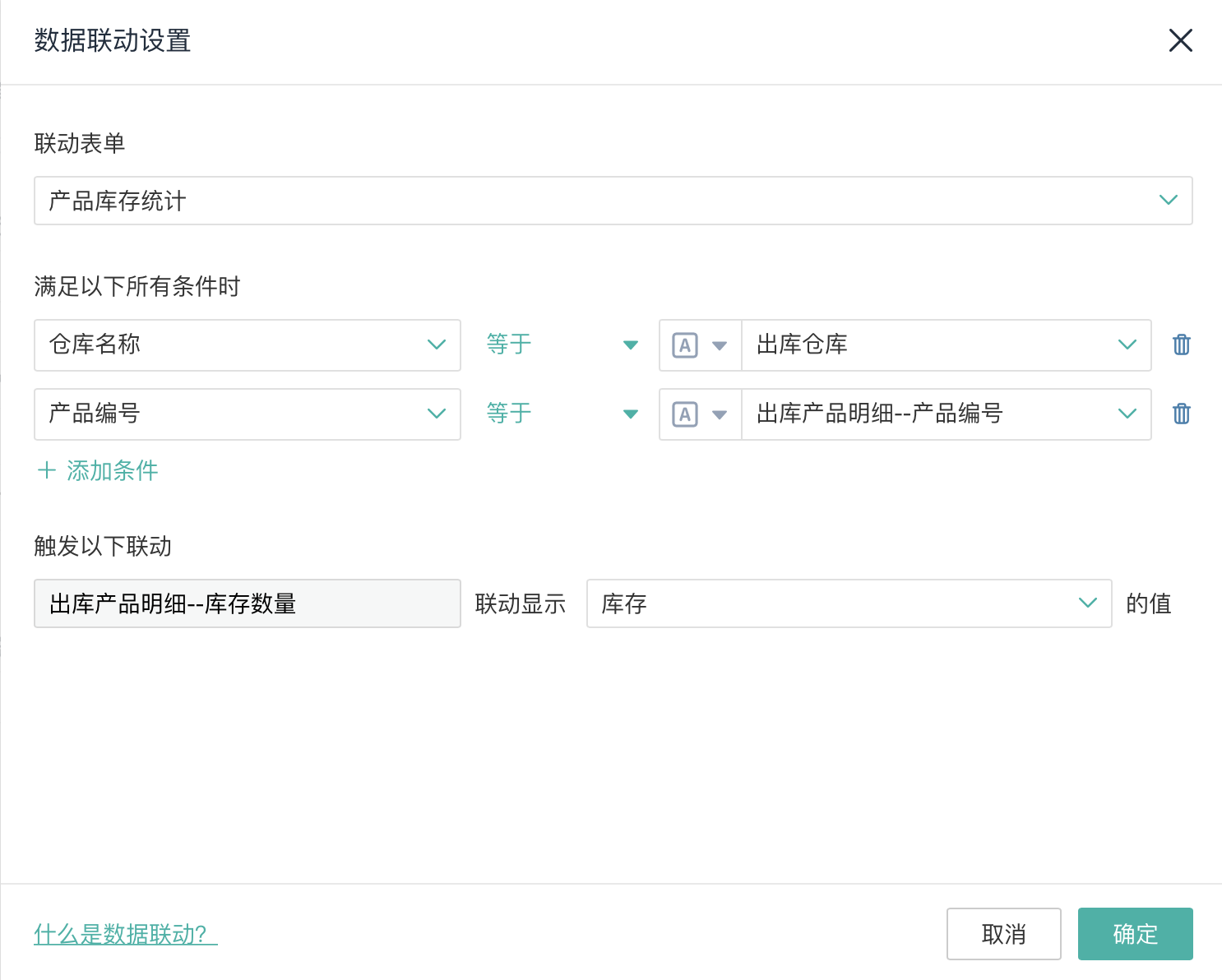The height and width of the screenshot is (980, 1222).
Task: Click the 添加条件 link
Action: (112, 470)
